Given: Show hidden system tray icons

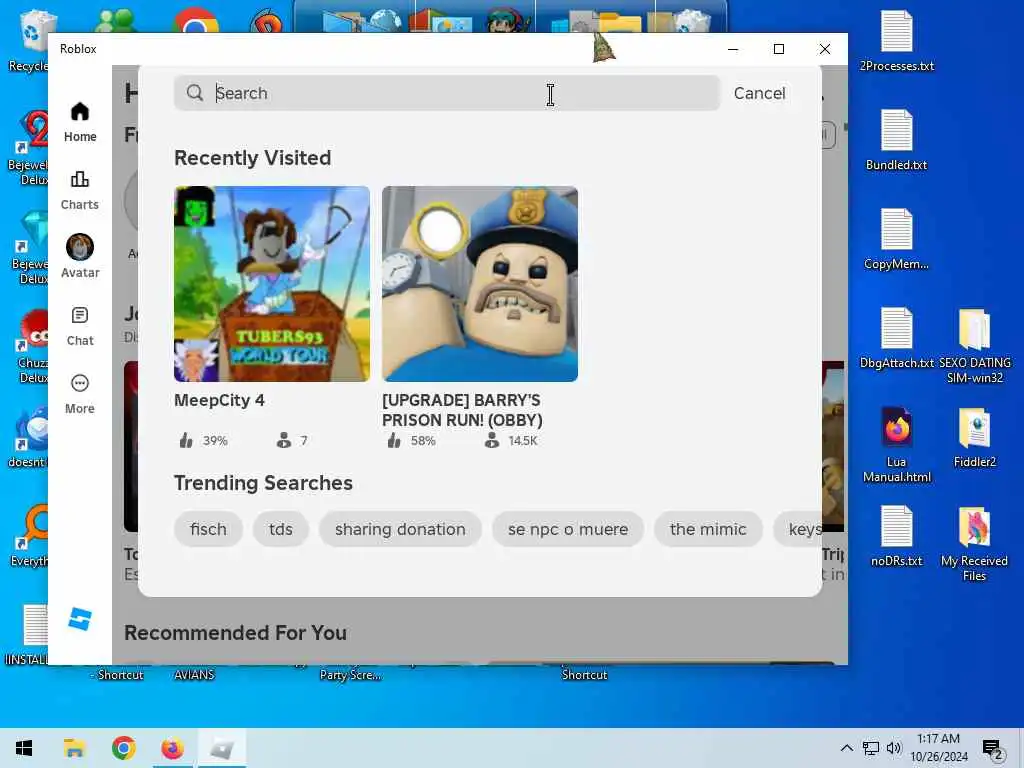Looking at the screenshot, I should pos(846,748).
